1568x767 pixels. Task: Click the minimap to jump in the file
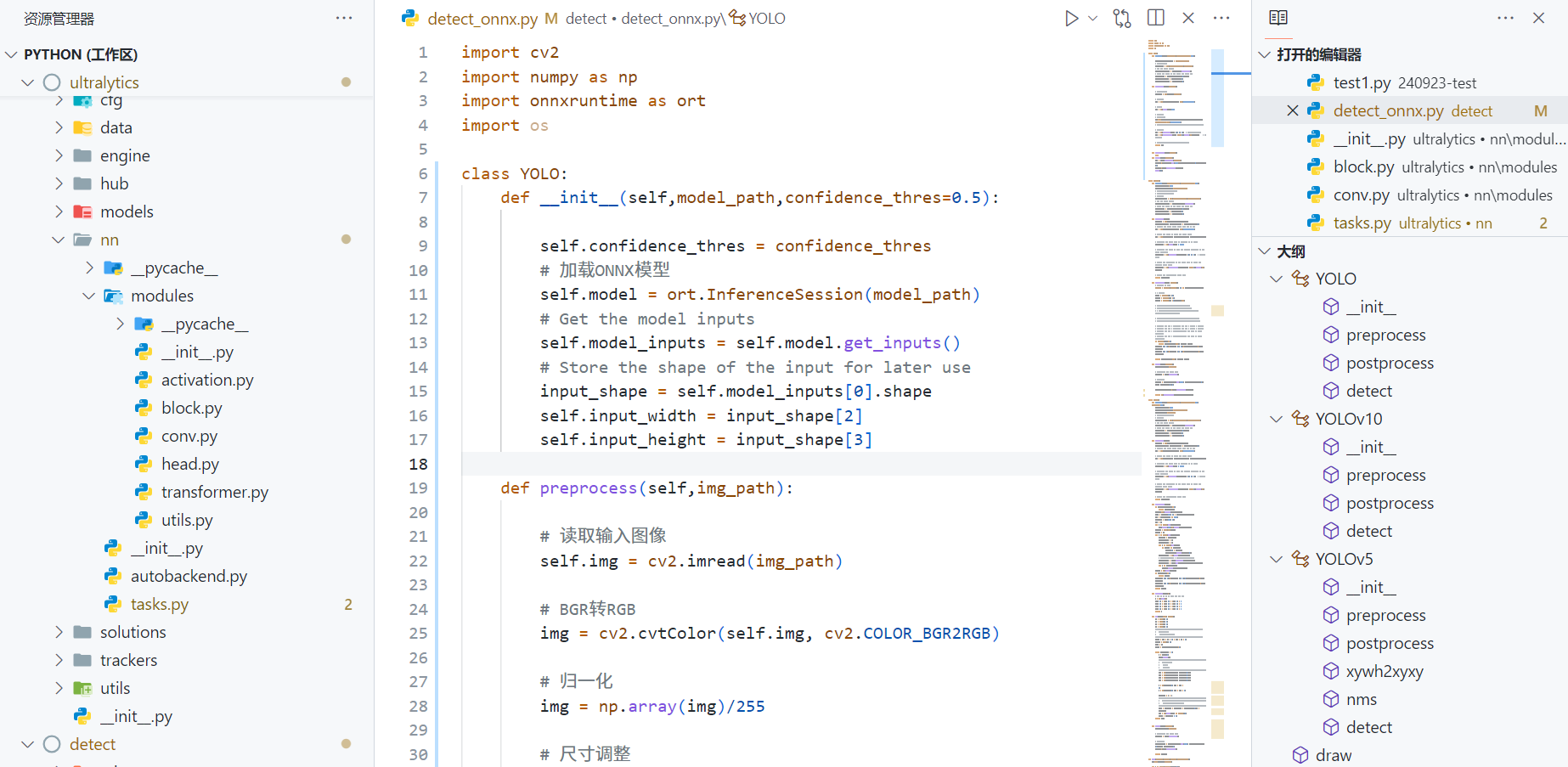click(1178, 340)
